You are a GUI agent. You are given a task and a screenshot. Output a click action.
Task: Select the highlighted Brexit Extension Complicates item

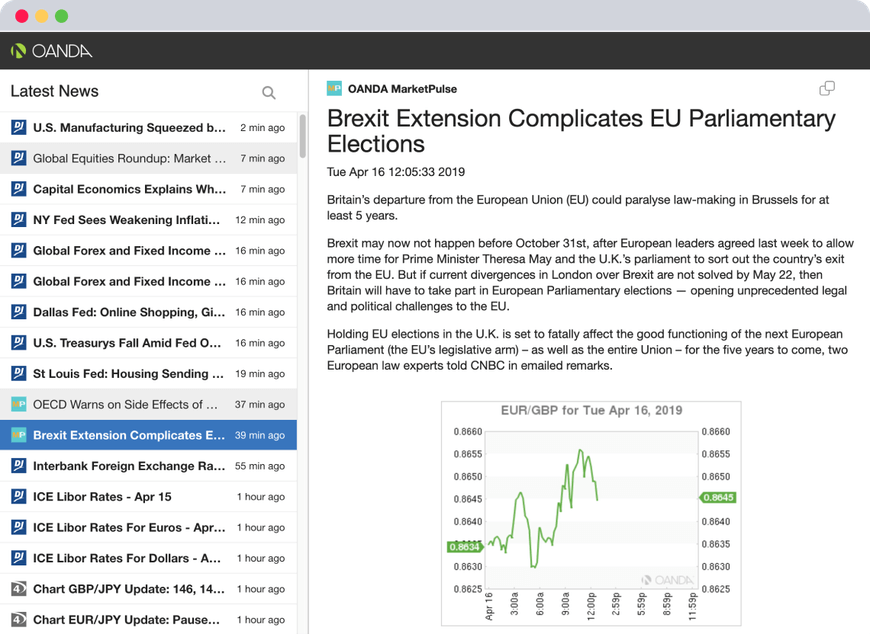click(129, 435)
